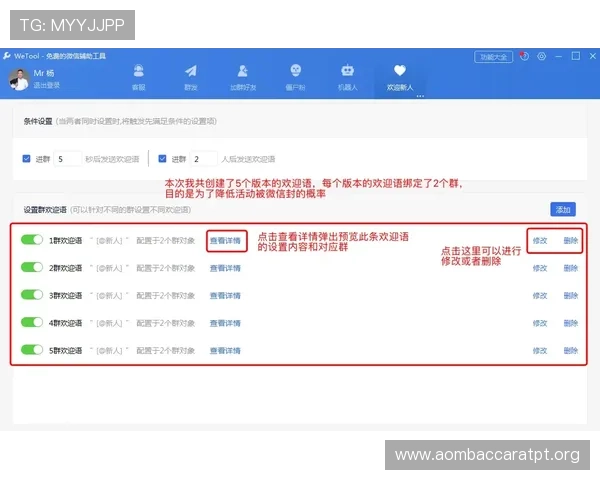Disable the 5群欢迎语 toggle switch
The height and width of the screenshot is (480, 600).
pyautogui.click(x=32, y=350)
